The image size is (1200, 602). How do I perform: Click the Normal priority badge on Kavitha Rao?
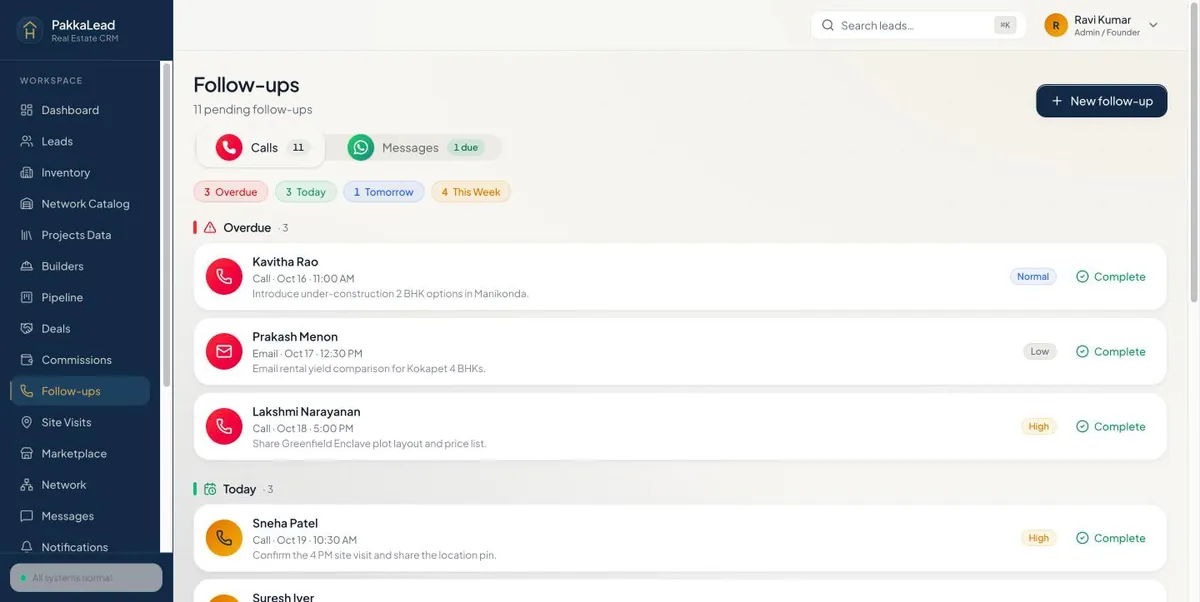pos(1033,277)
